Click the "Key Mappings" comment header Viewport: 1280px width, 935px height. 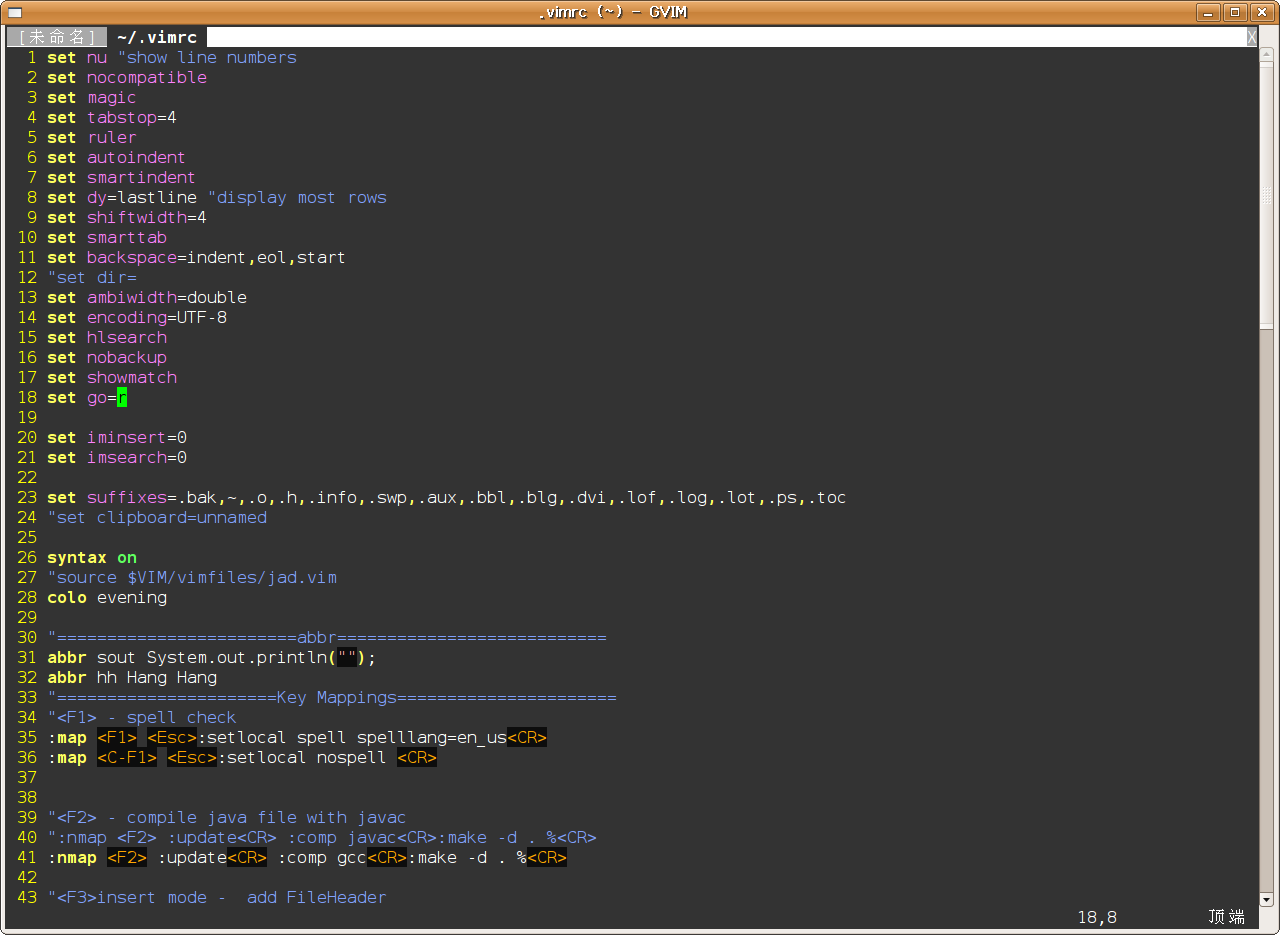[x=337, y=698]
